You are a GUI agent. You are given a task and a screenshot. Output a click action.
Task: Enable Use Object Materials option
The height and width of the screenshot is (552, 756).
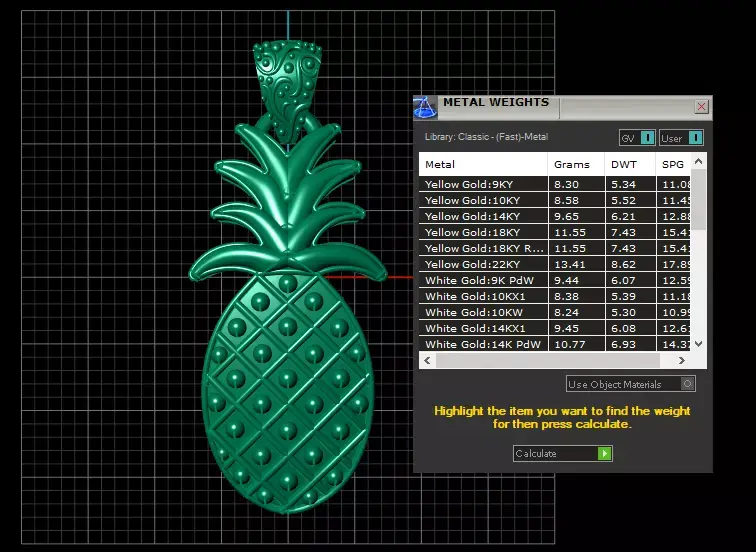tap(631, 384)
